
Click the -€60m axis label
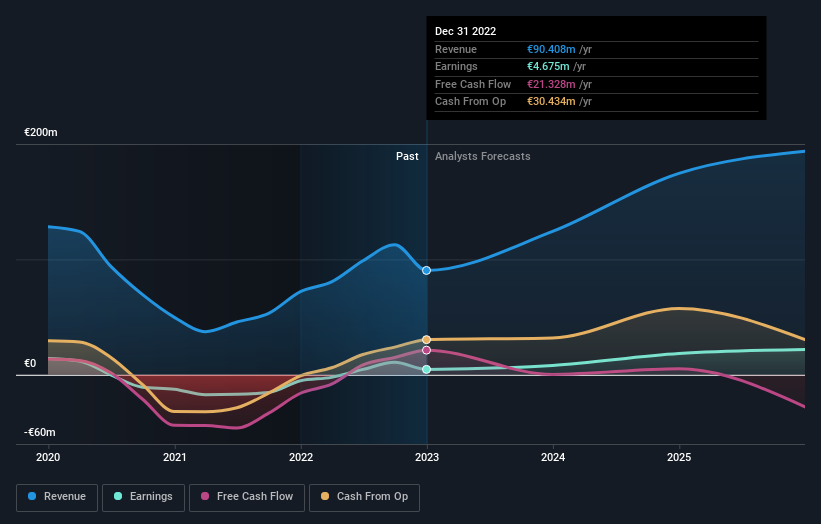tap(40, 432)
